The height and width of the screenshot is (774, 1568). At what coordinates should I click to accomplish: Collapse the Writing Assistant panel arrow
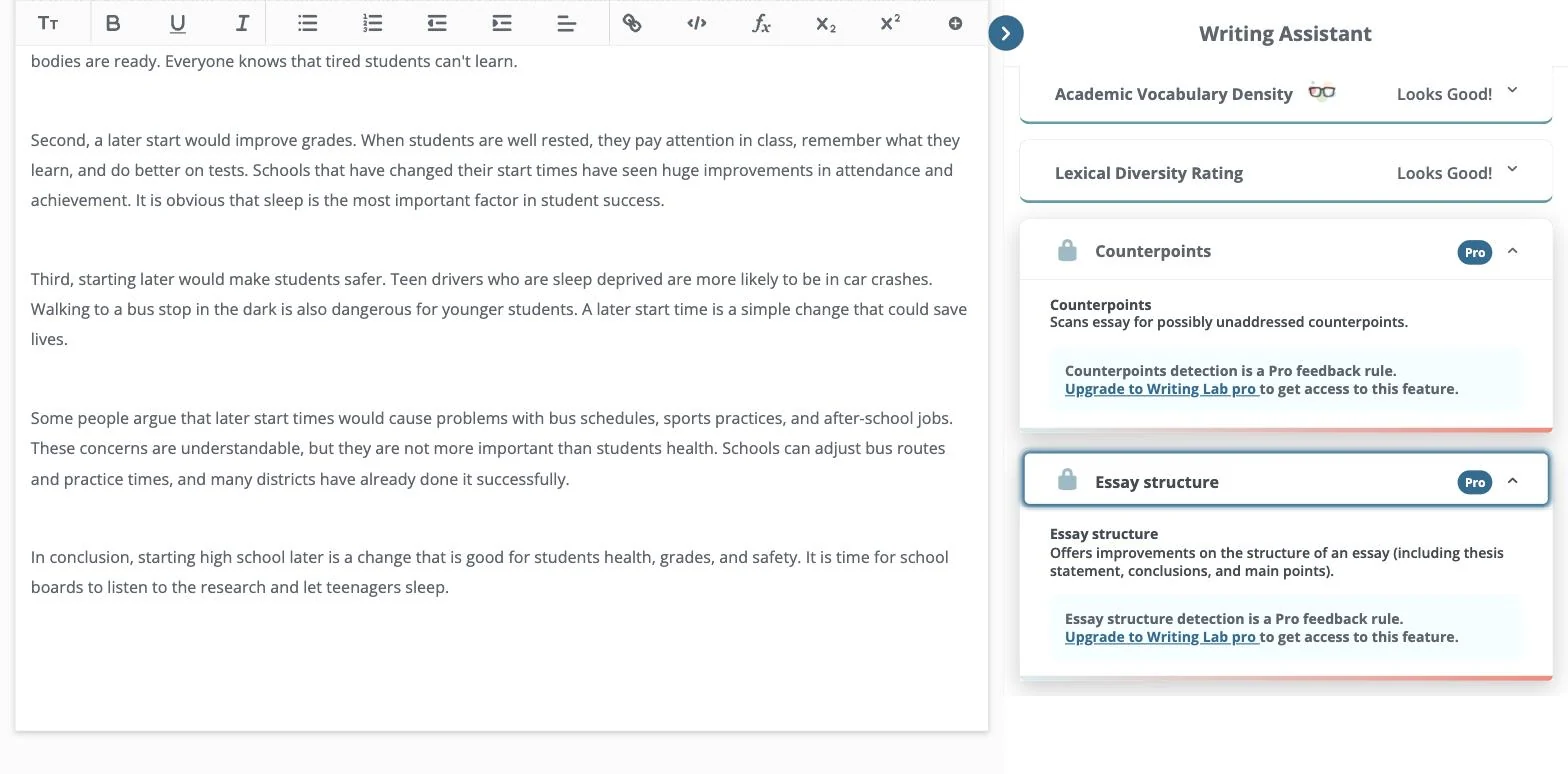1006,33
